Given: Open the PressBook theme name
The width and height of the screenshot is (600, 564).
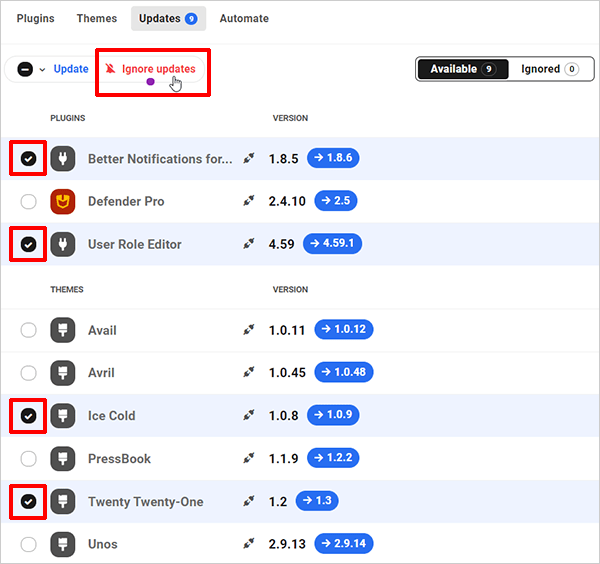Looking at the screenshot, I should point(119,459).
